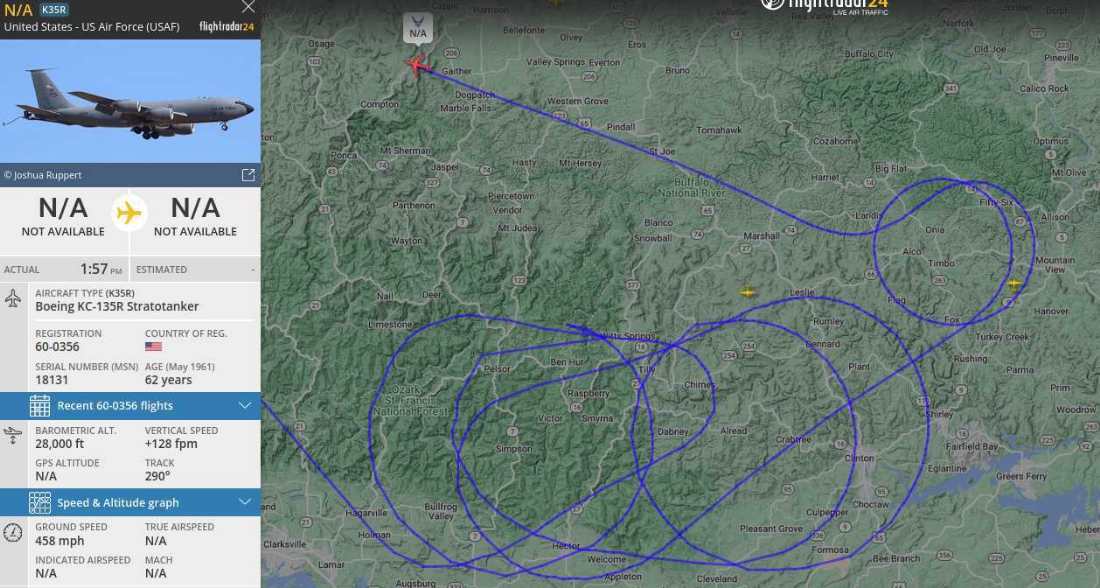Click the Recent 60-0356 flights header

pyautogui.click(x=130, y=406)
